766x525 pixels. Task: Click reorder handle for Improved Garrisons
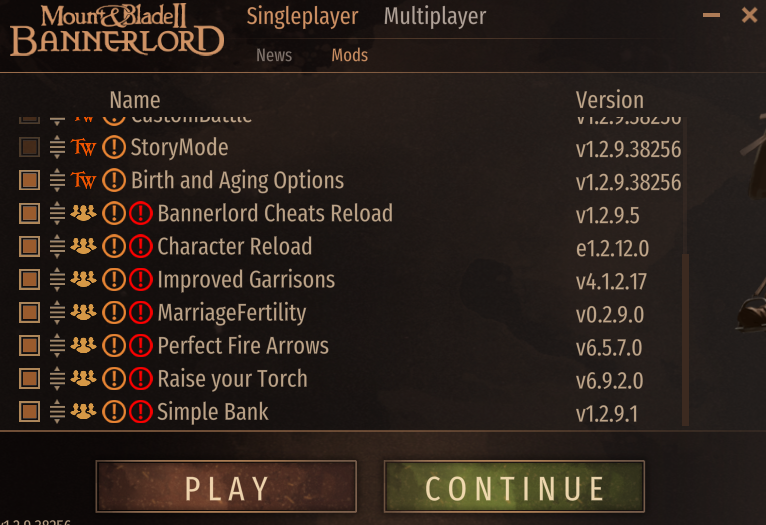click(57, 279)
